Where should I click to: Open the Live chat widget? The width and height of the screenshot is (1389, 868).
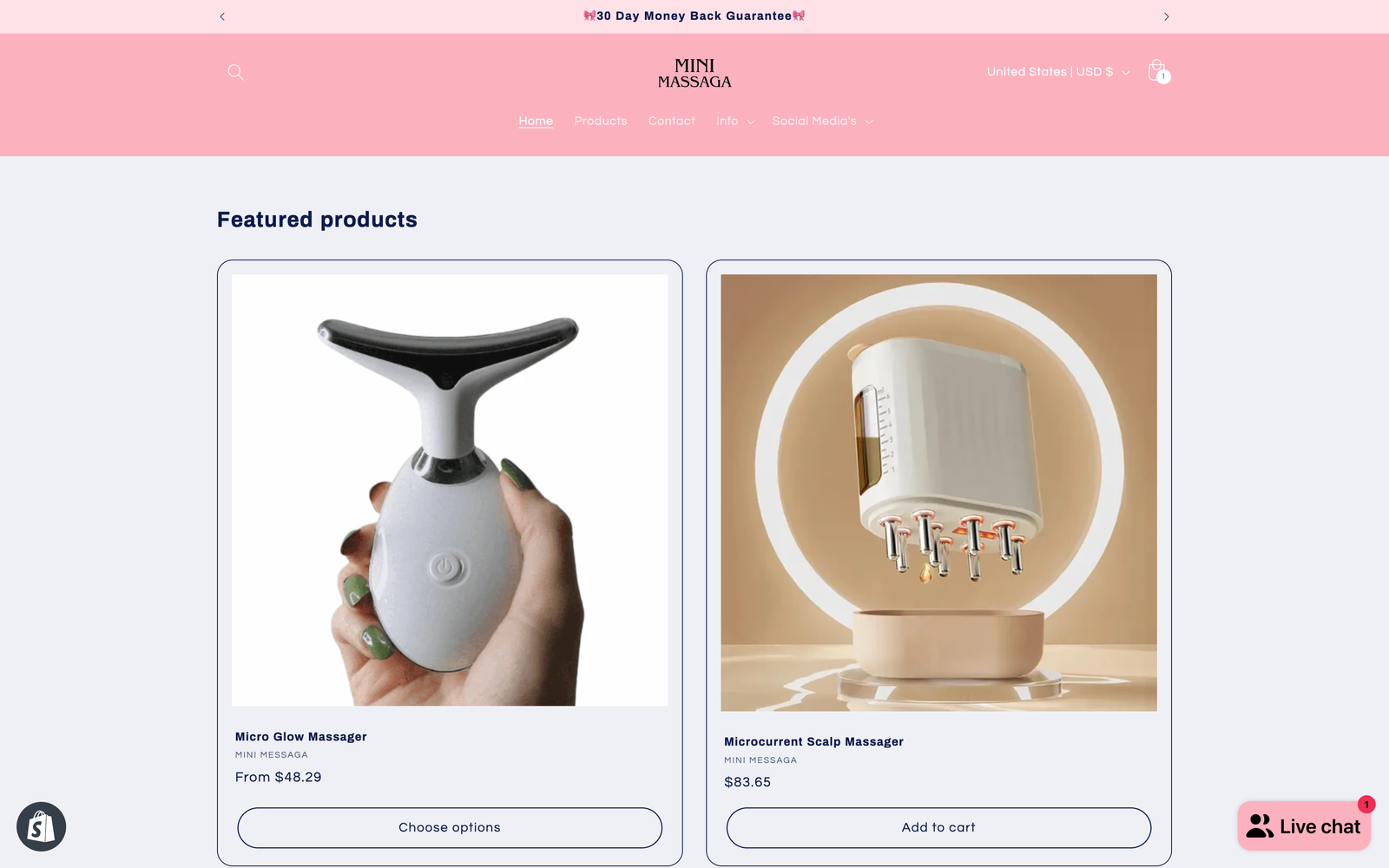click(x=1304, y=826)
